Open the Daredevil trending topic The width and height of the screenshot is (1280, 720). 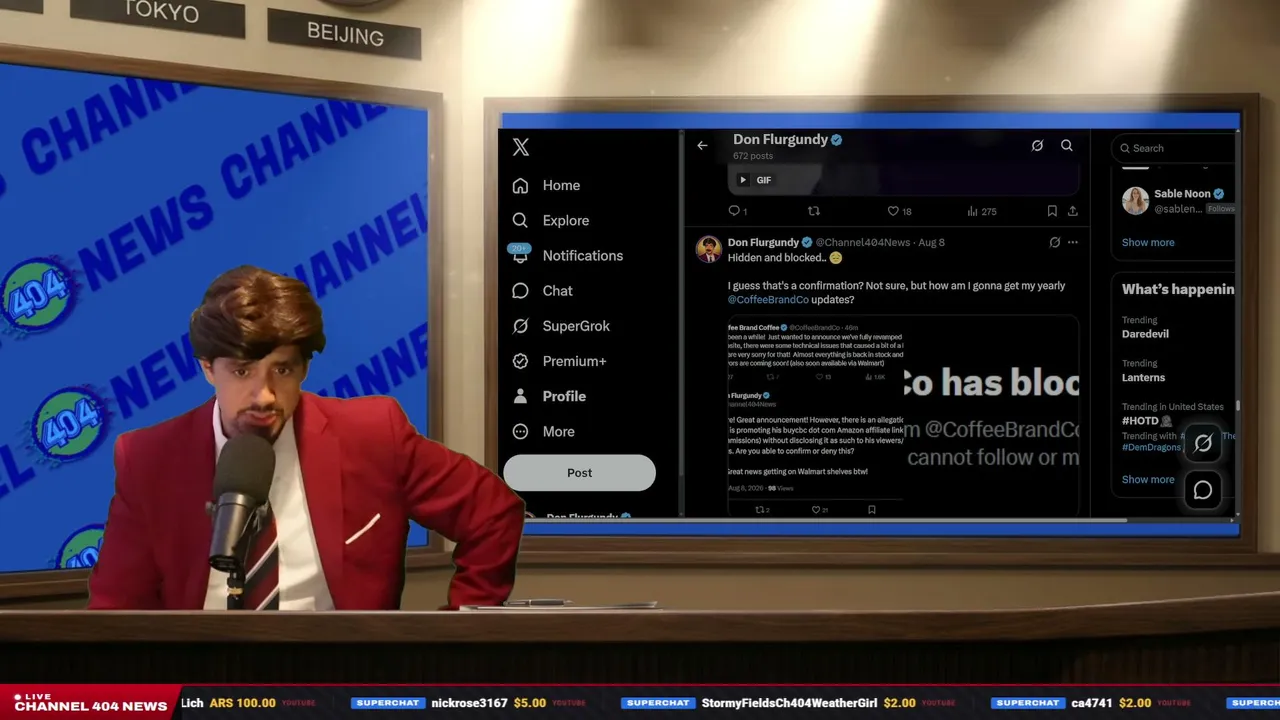coord(1145,334)
